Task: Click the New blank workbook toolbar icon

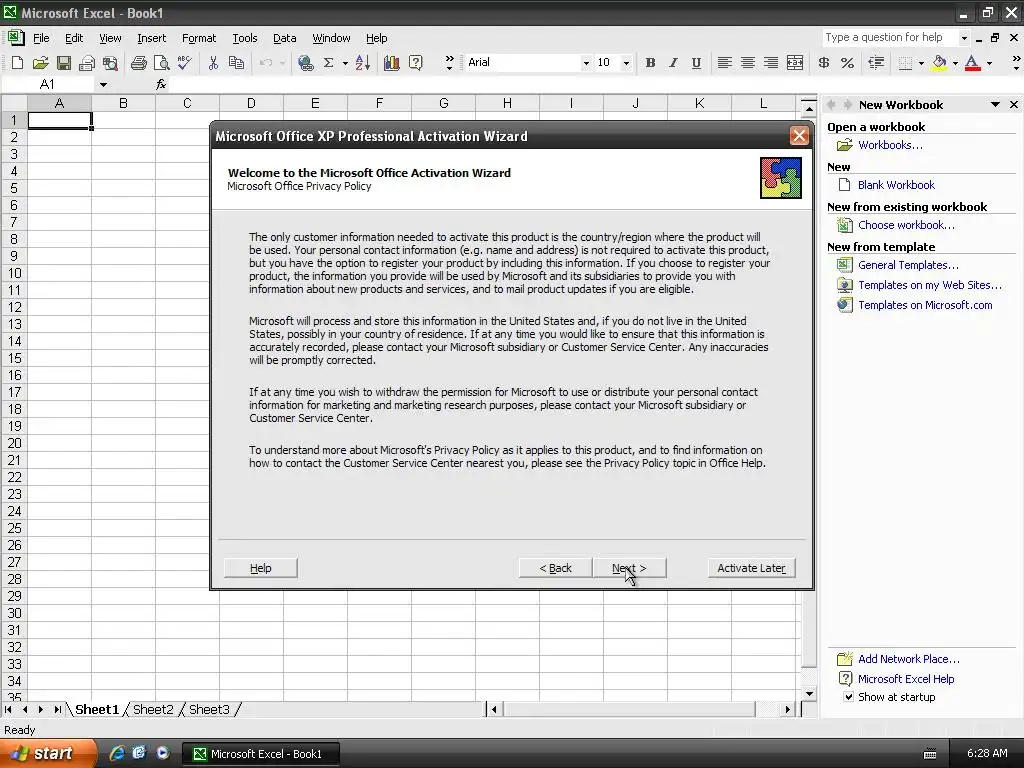Action: click(x=18, y=63)
